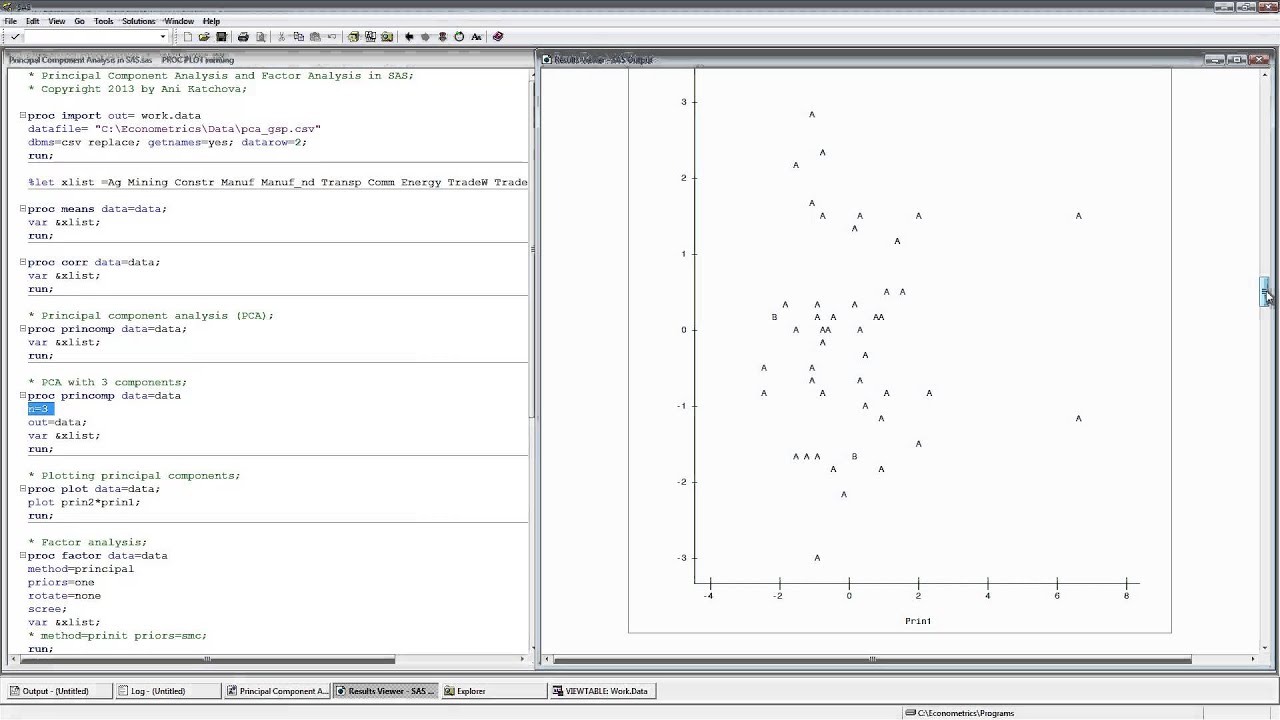Click the Results Viewer vertical scrollbar thumb
Image resolution: width=1280 pixels, height=720 pixels.
[1264, 292]
